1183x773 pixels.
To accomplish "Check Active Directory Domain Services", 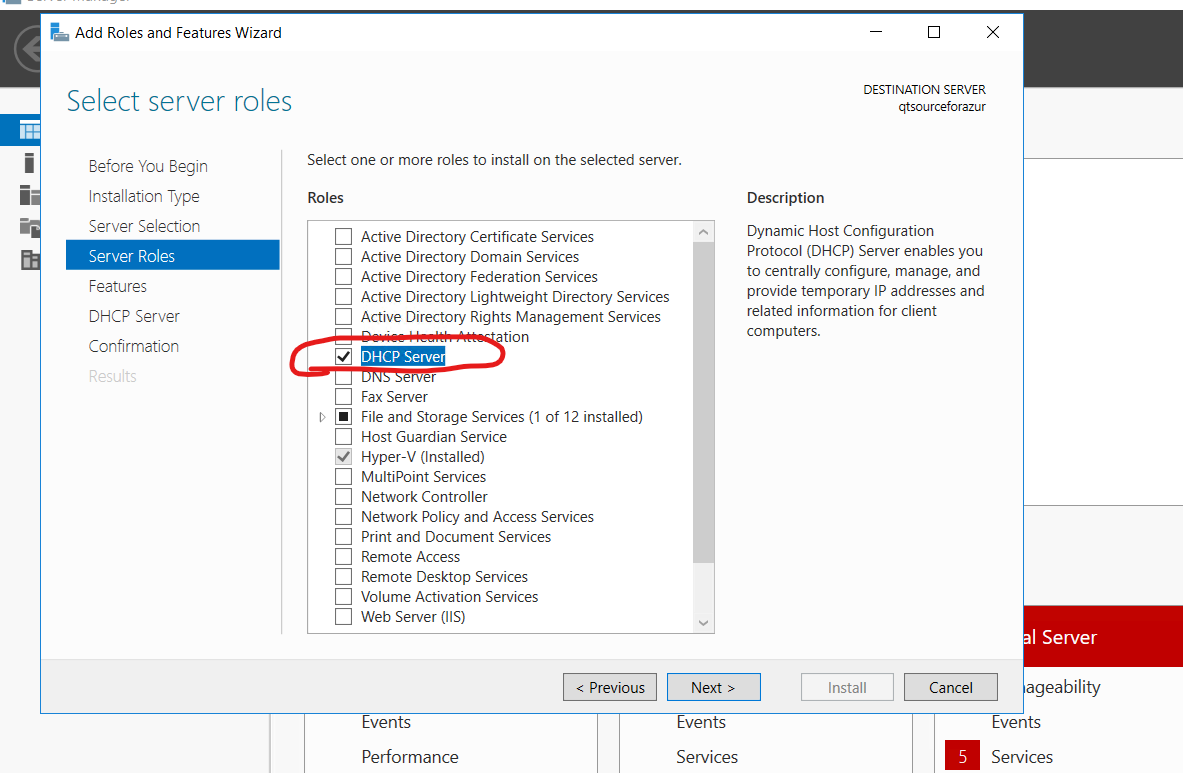I will 344,256.
